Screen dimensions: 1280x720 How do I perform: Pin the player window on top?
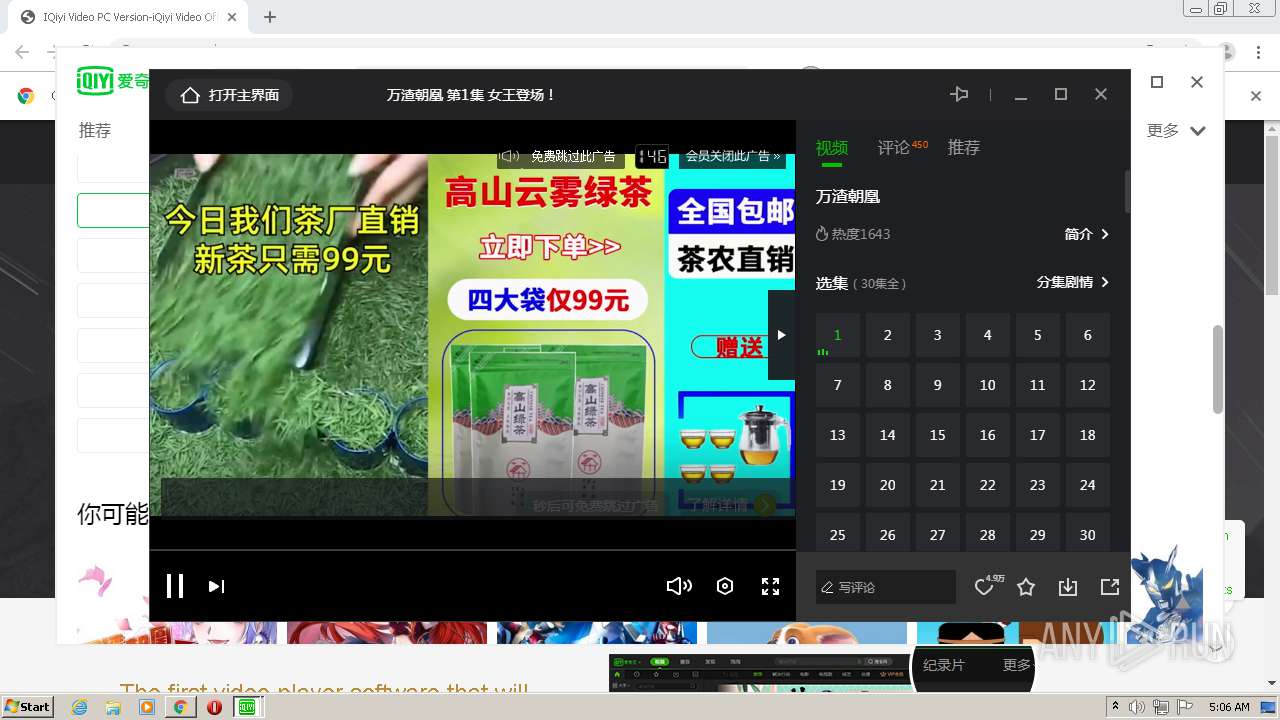[959, 94]
